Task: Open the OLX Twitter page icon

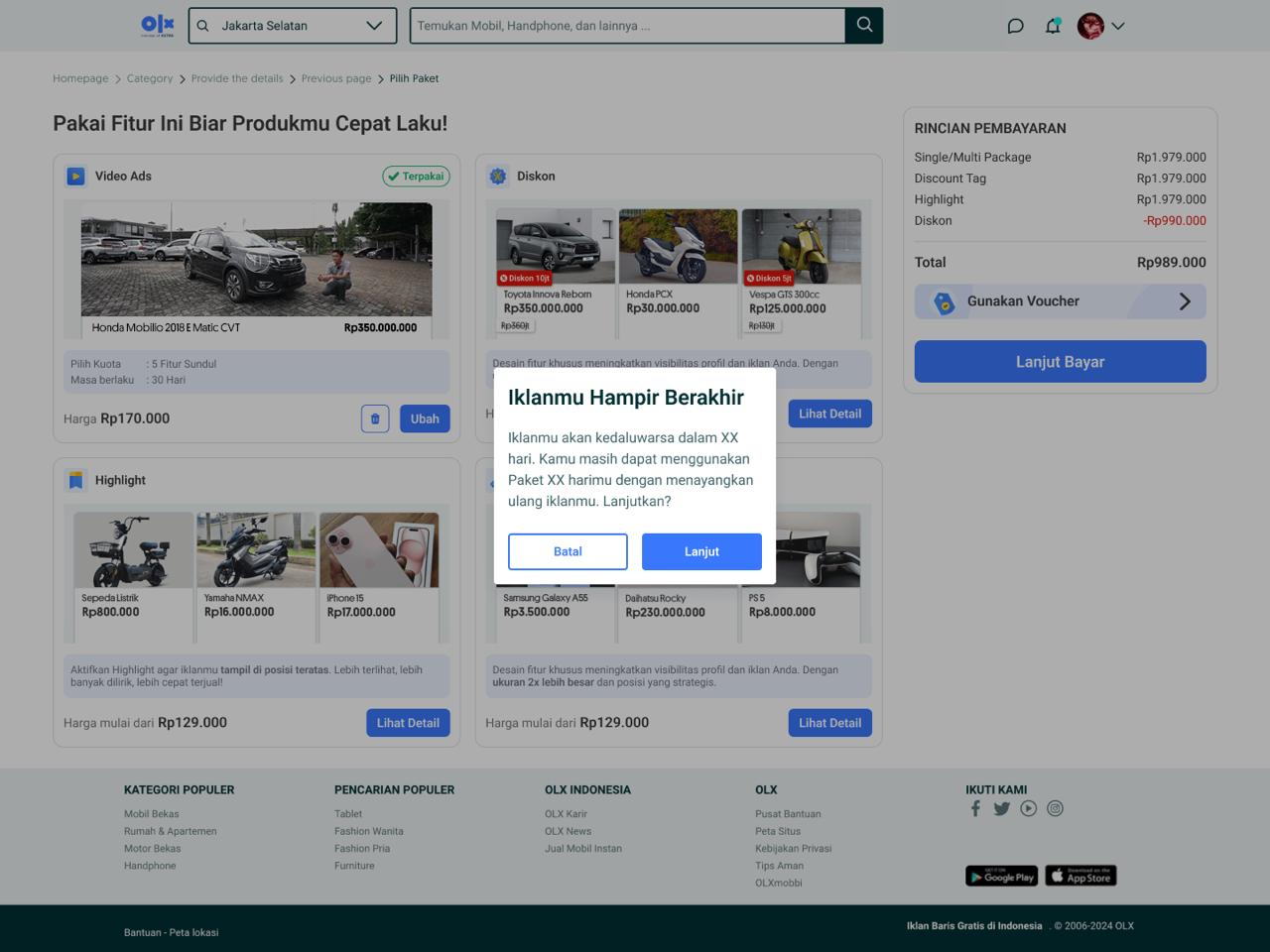Action: (x=1002, y=808)
